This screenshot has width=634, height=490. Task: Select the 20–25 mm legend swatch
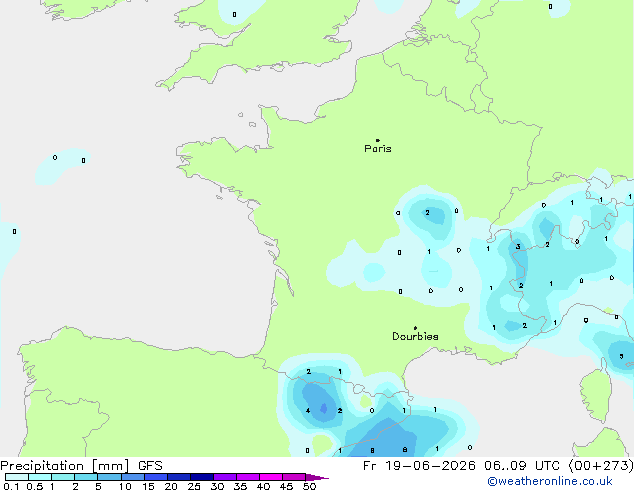(179, 477)
